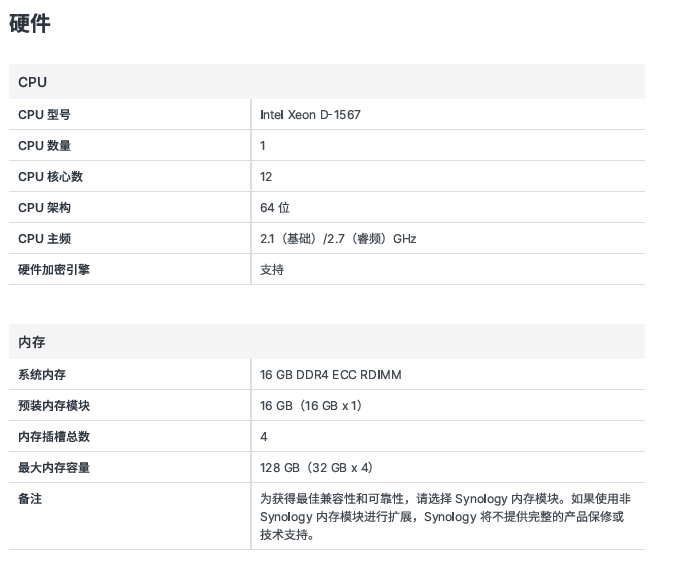Viewport: 679px width, 561px height.
Task: Click the 备注 row label
Action: click(x=30, y=499)
